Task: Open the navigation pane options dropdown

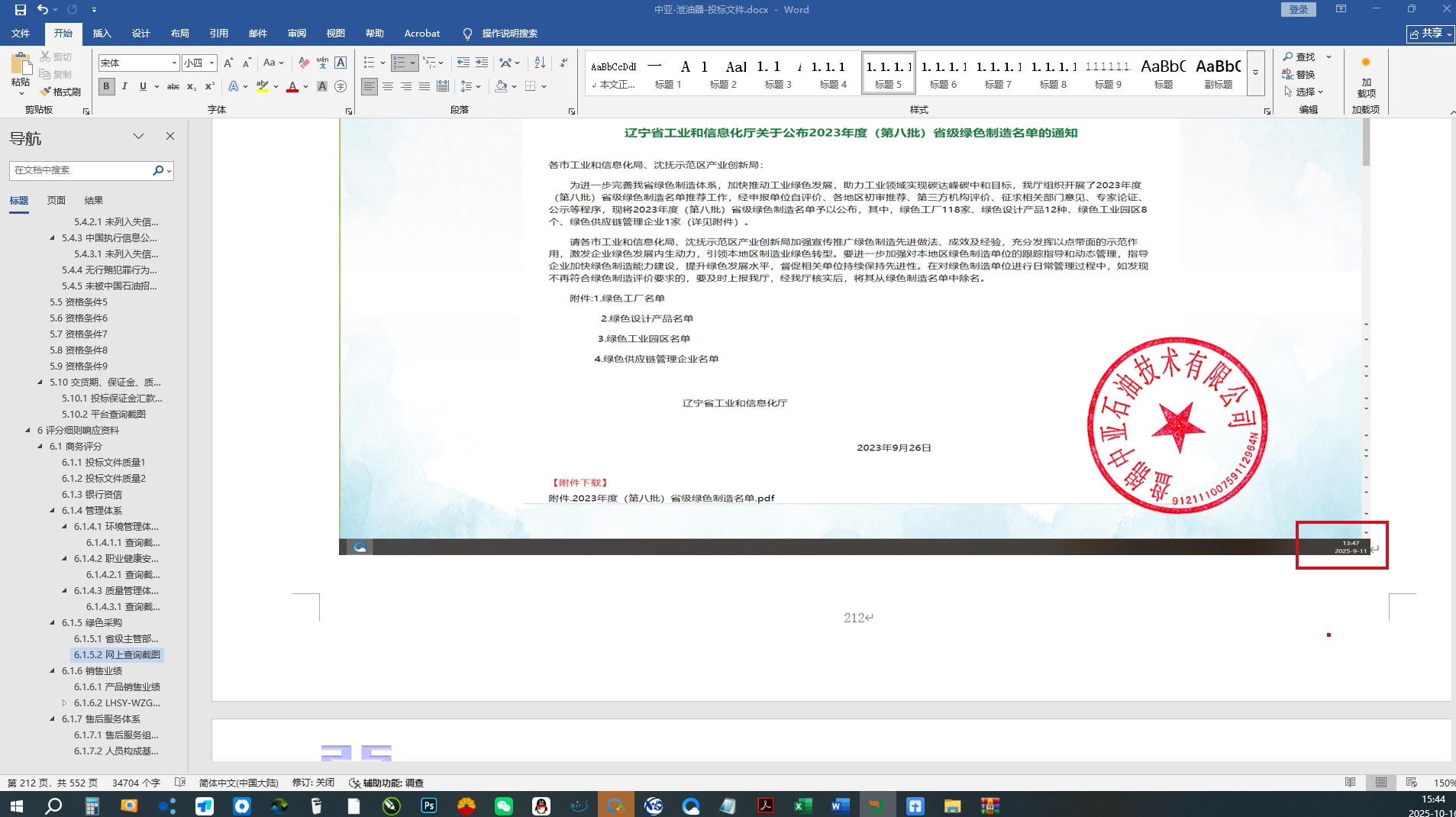Action: pyautogui.click(x=138, y=137)
